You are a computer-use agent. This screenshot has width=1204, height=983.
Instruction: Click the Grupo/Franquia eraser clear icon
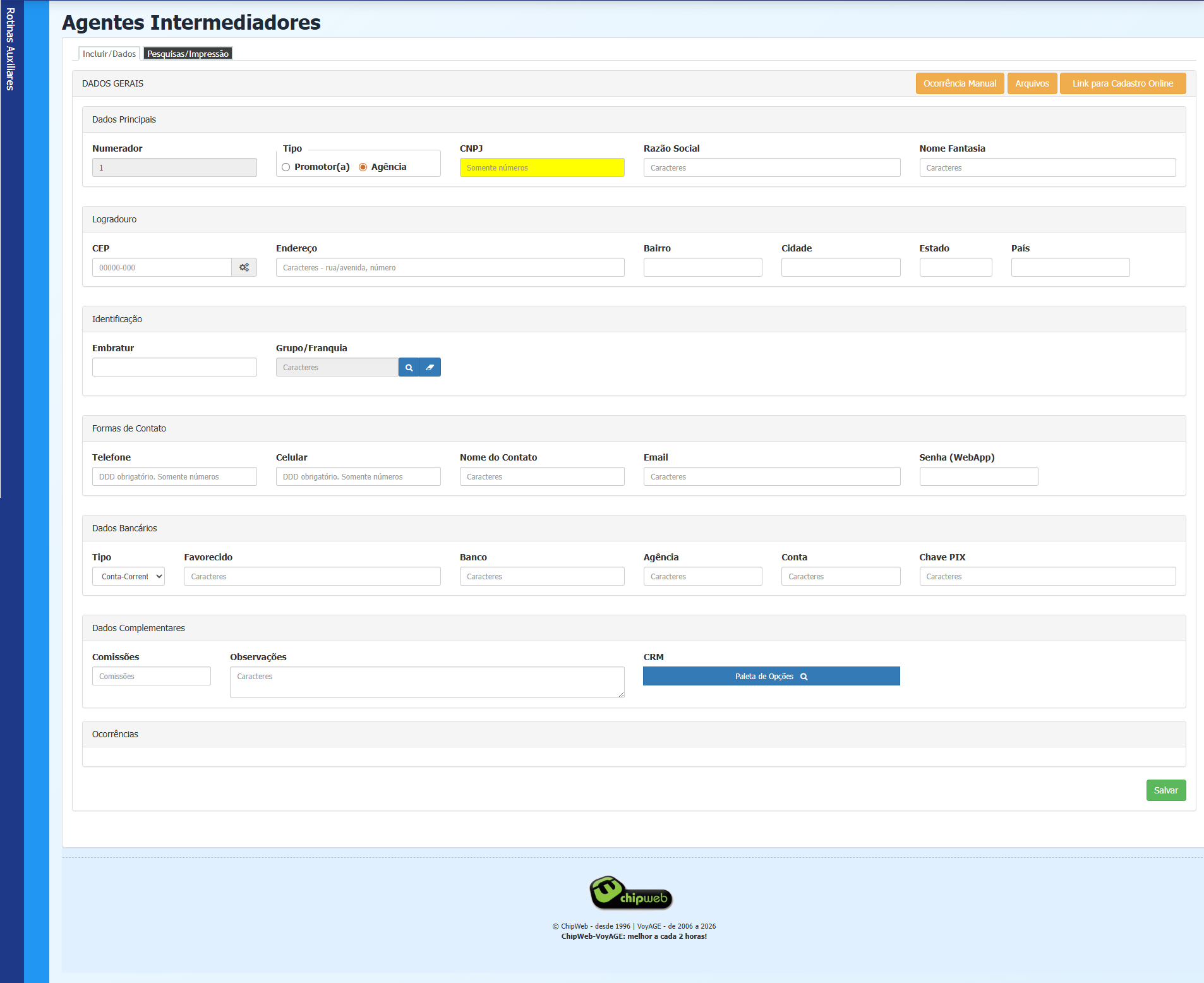(430, 367)
